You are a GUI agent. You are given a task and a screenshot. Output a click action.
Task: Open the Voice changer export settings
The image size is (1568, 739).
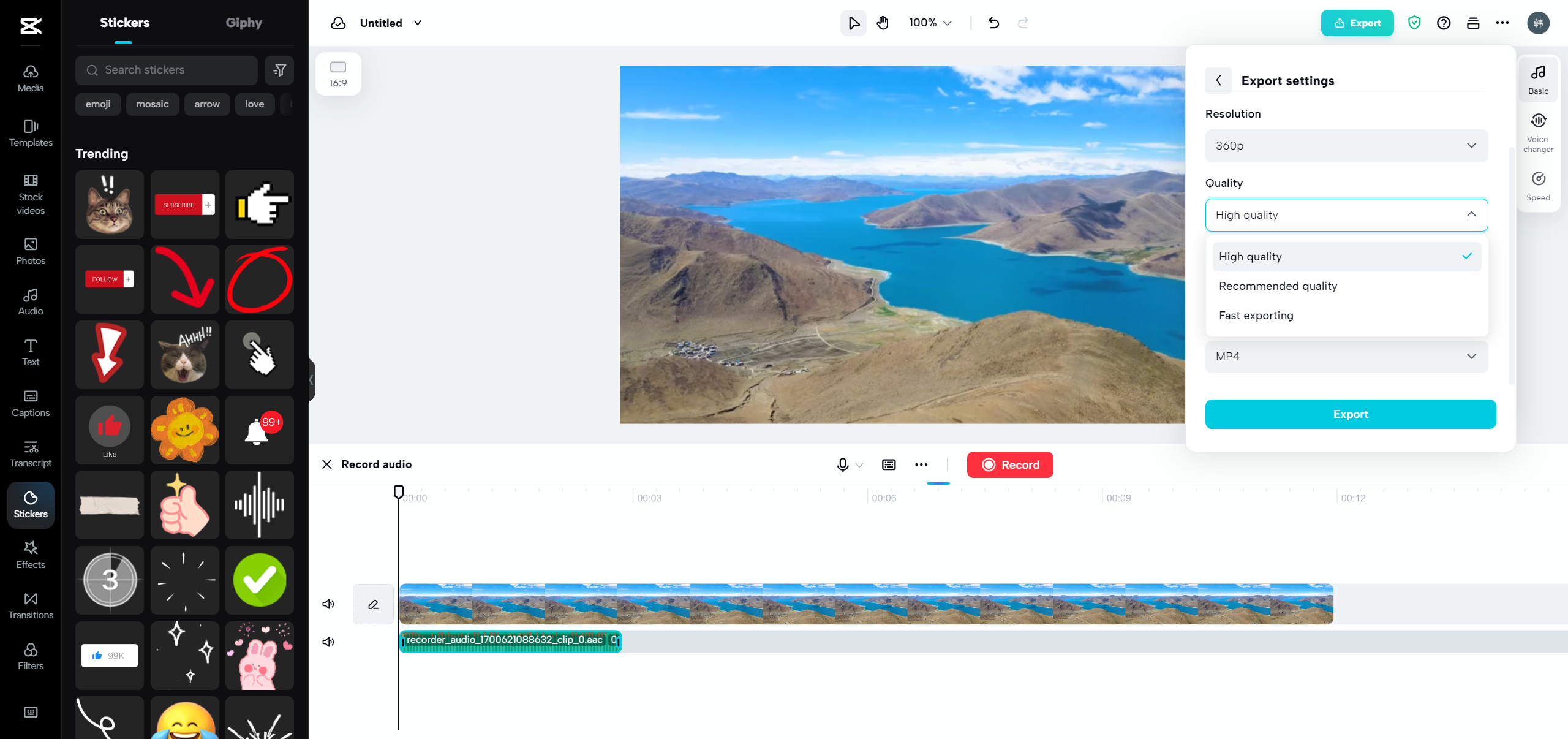(x=1539, y=131)
